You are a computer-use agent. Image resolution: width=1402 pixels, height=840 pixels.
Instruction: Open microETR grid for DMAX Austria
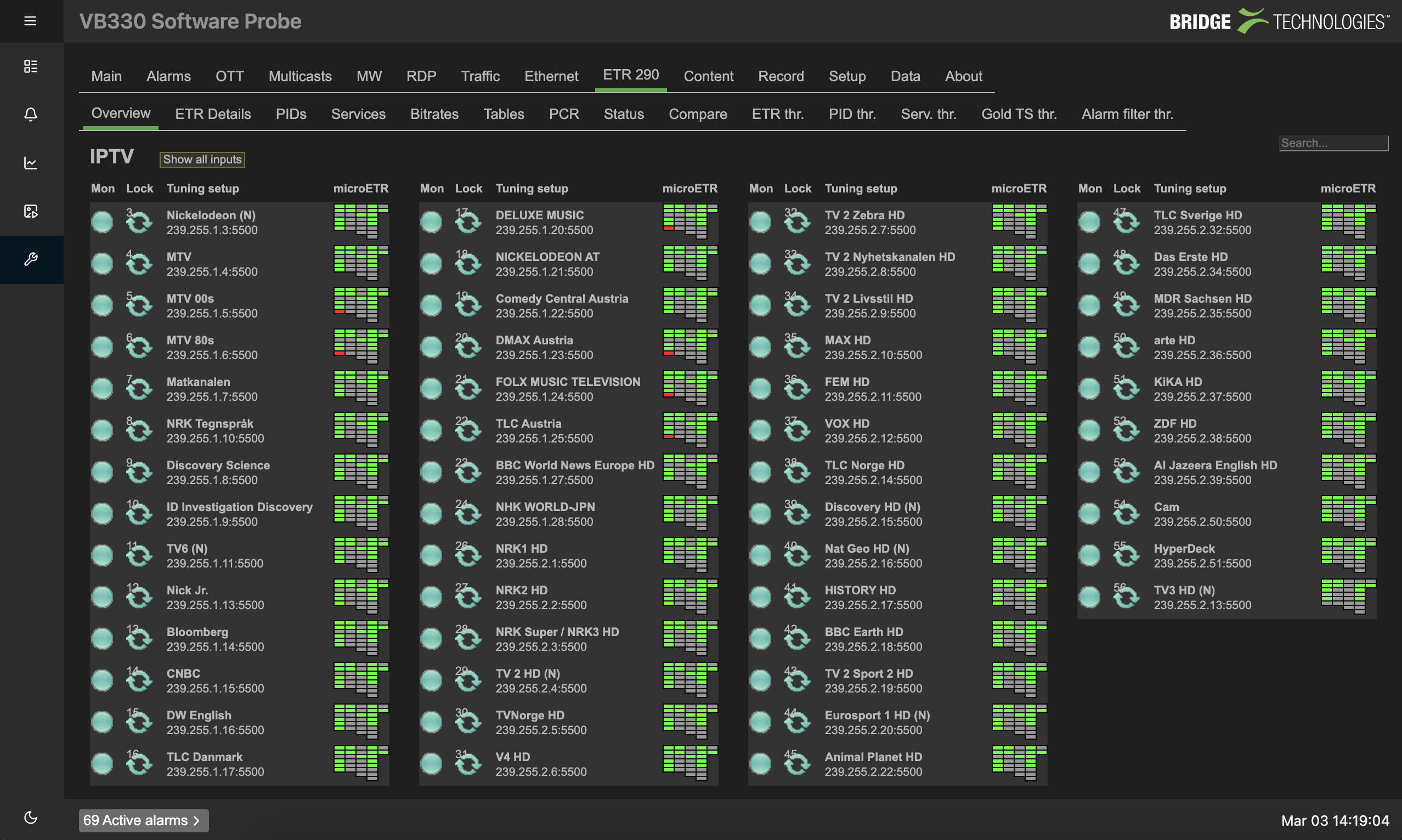point(690,347)
